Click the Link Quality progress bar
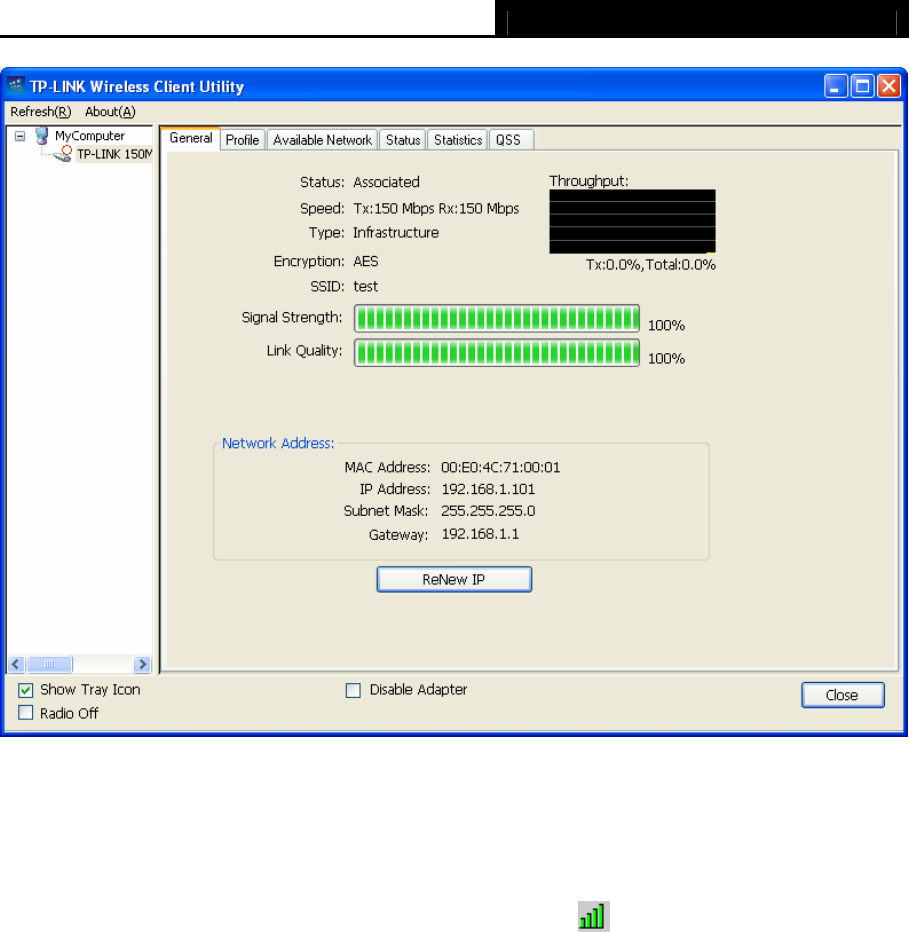909x932 pixels. [497, 353]
